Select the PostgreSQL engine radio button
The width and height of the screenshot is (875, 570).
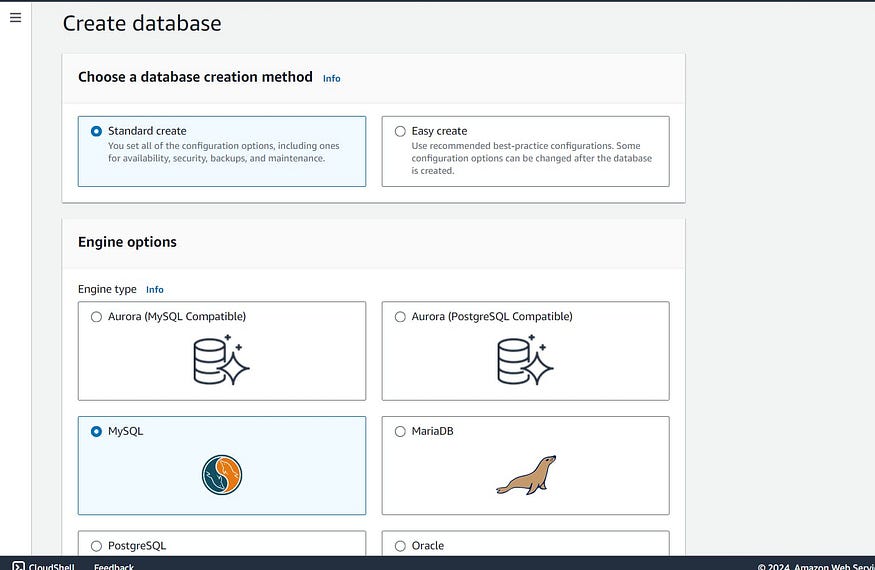(x=96, y=546)
